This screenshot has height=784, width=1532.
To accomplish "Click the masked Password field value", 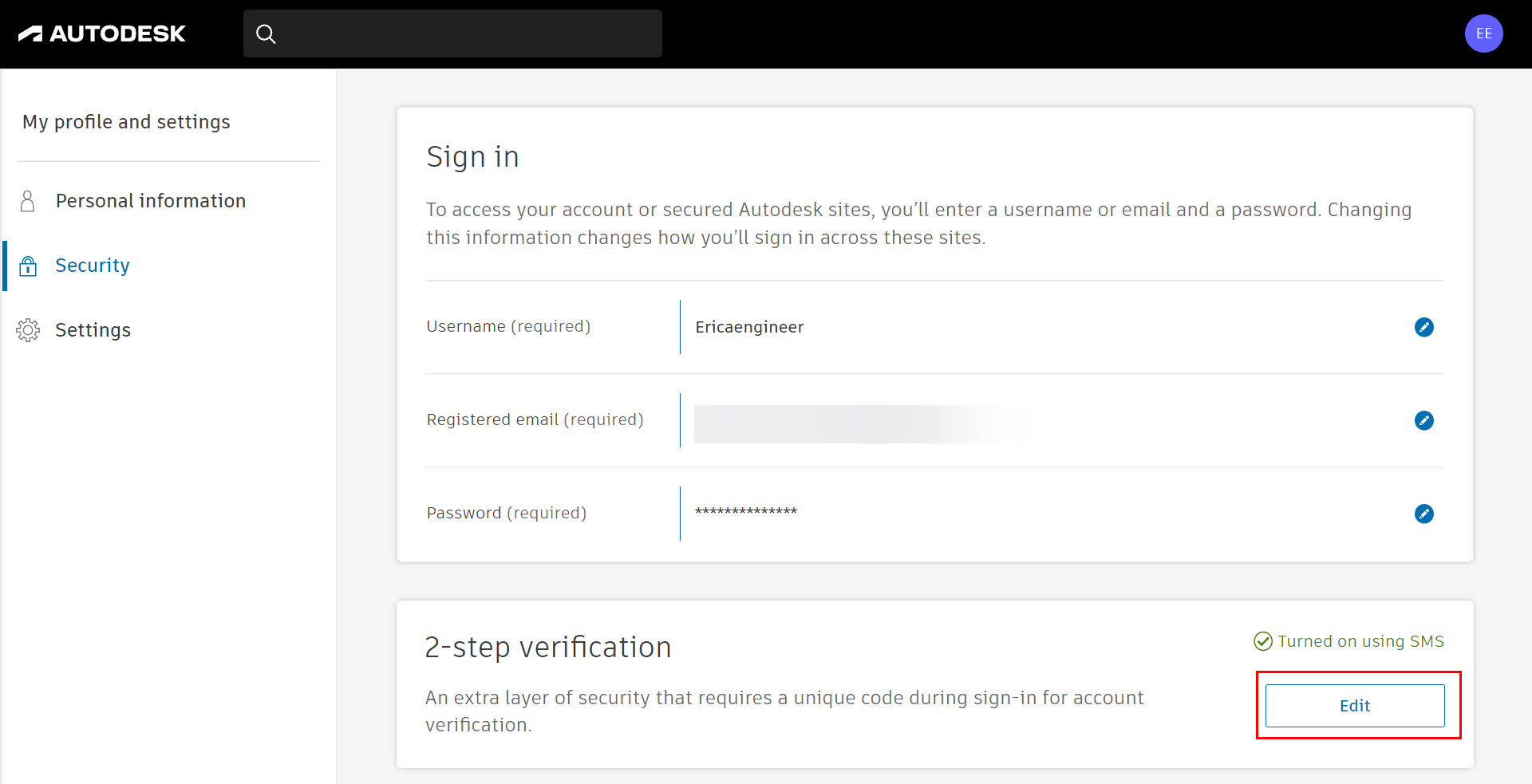I will (x=744, y=513).
